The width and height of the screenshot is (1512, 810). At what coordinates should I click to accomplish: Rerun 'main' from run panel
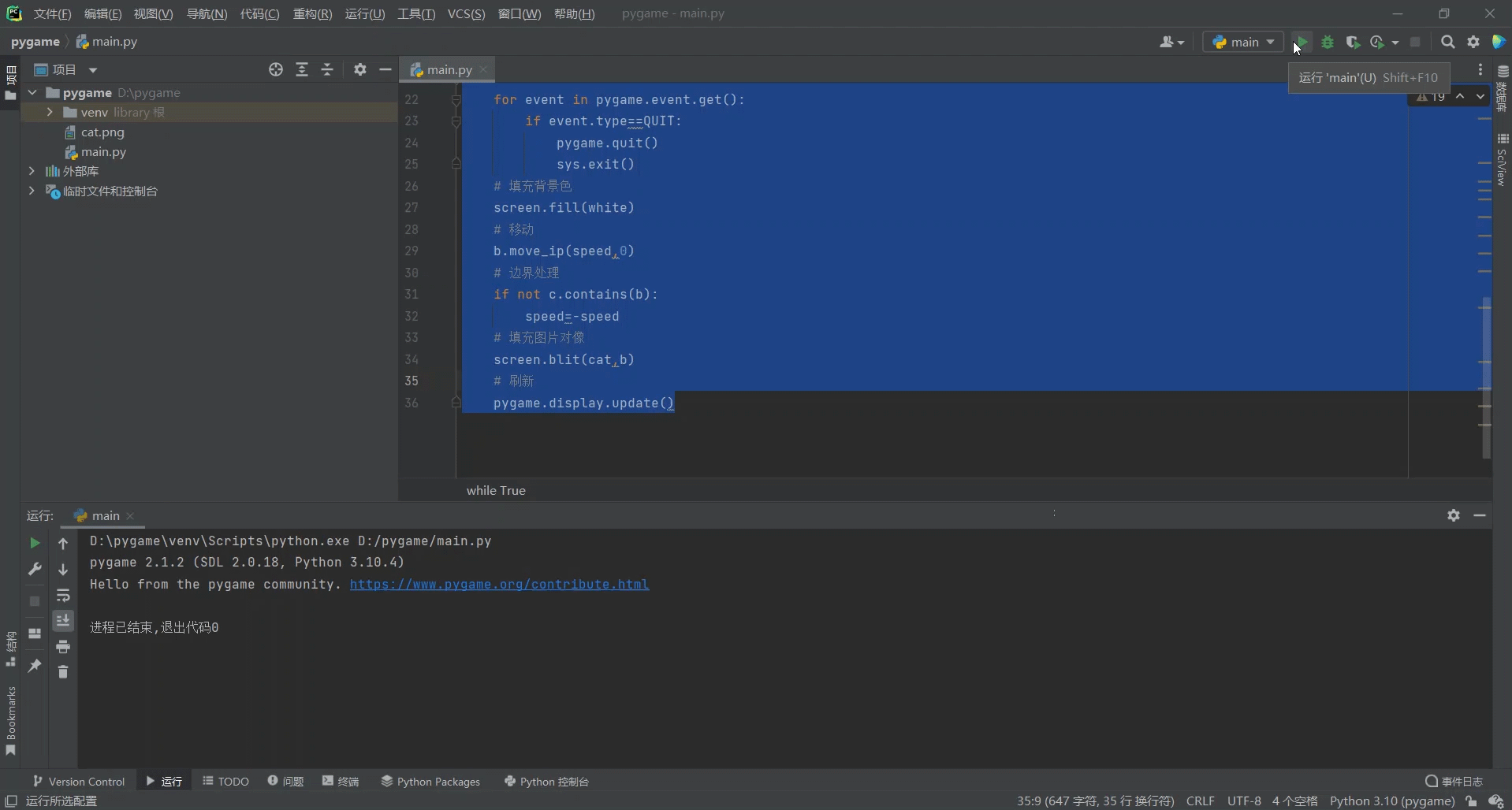pyautogui.click(x=35, y=543)
